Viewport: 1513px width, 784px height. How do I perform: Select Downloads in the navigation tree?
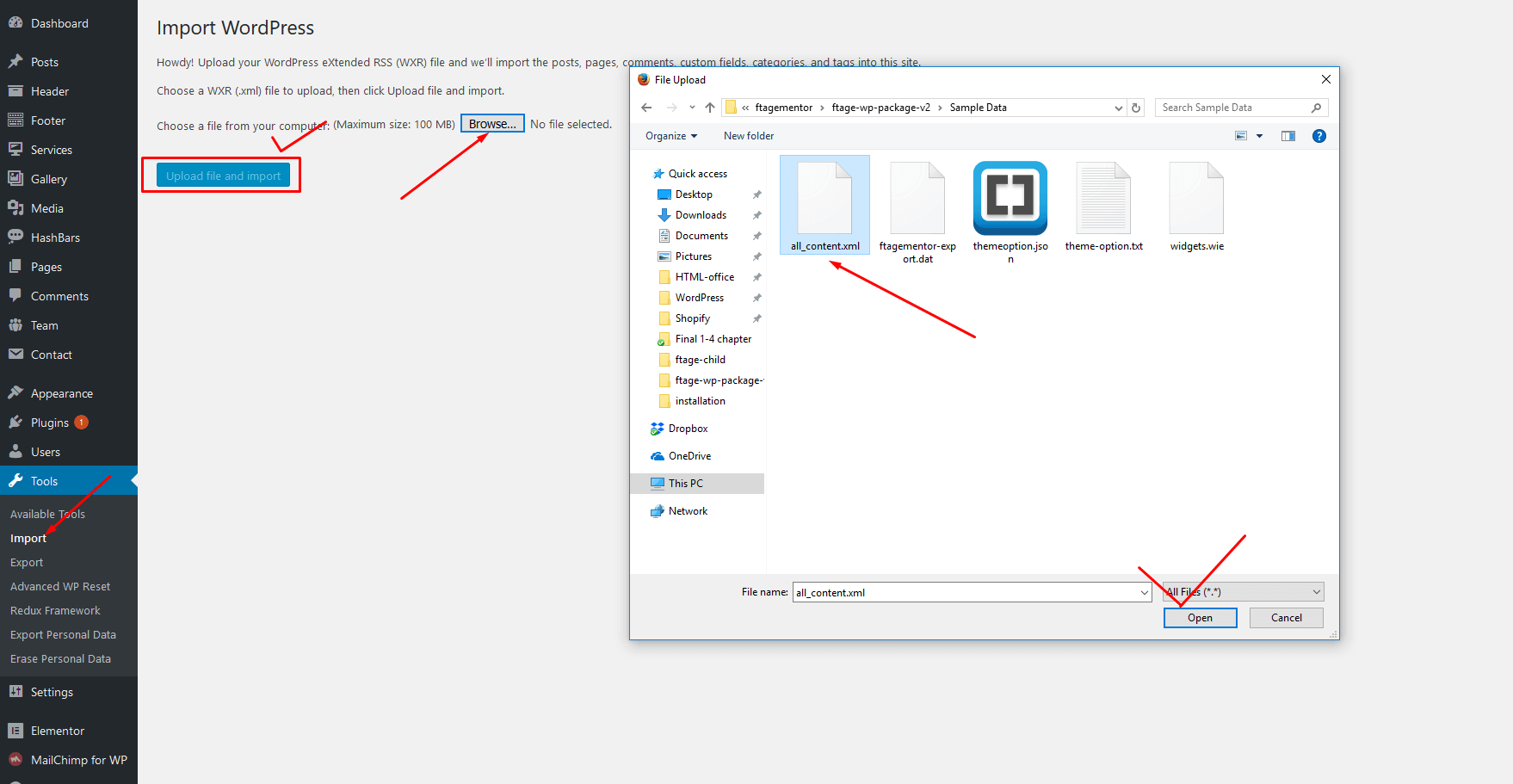(x=701, y=215)
